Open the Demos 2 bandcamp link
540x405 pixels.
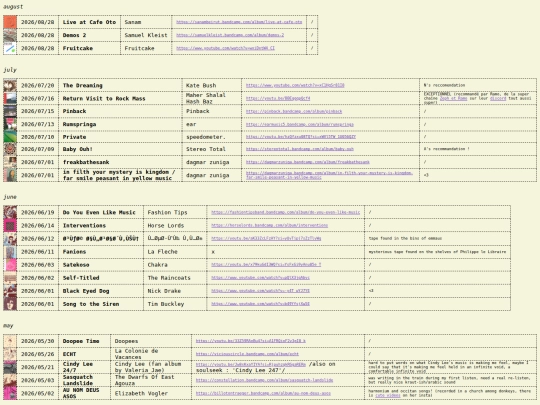pyautogui.click(x=230, y=35)
